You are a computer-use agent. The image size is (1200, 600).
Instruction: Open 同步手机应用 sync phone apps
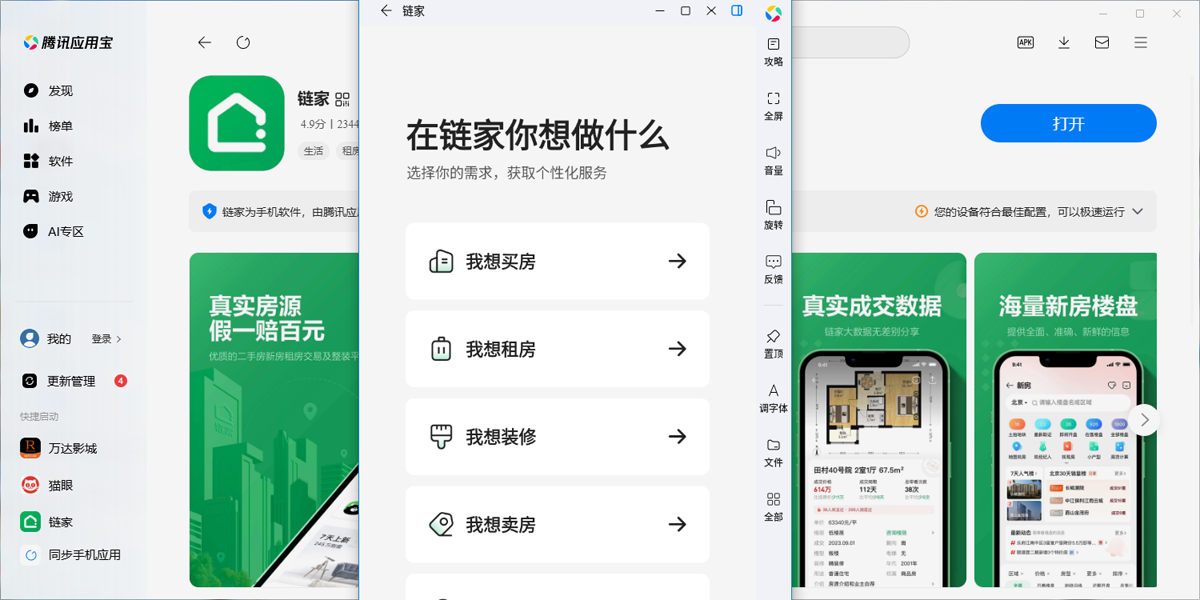pos(72,555)
